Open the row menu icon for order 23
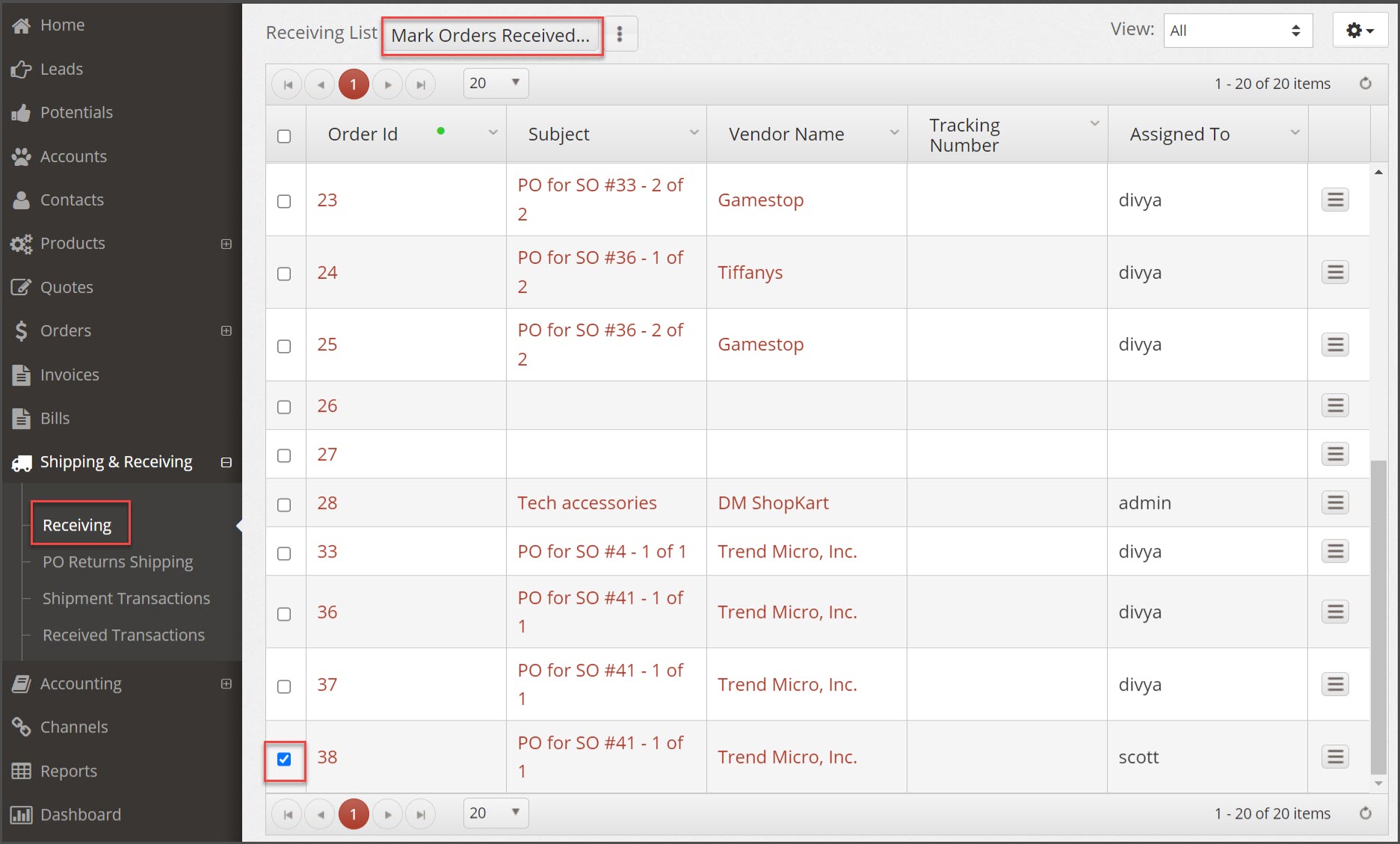This screenshot has height=844, width=1400. pos(1335,200)
